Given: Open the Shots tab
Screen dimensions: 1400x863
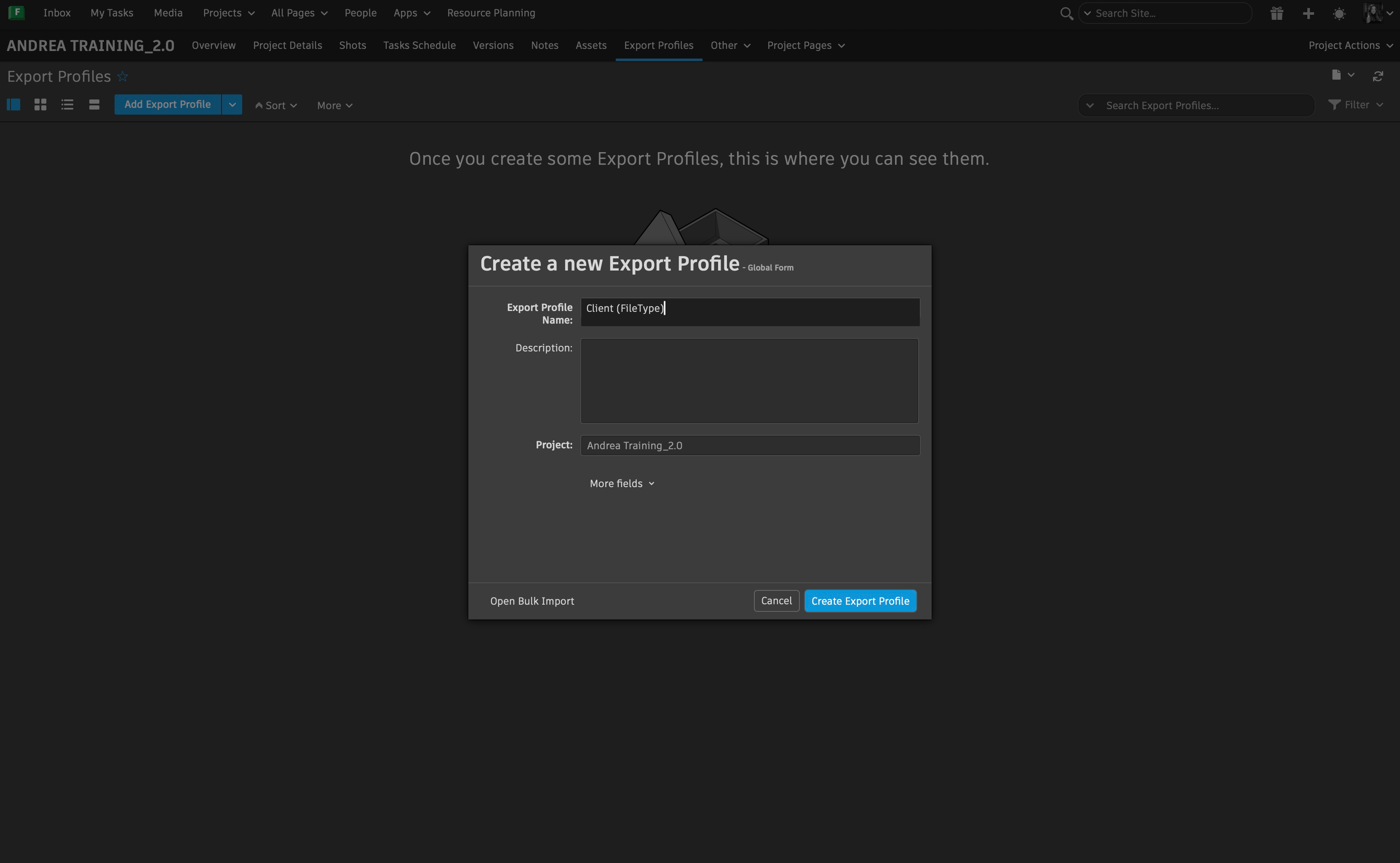Looking at the screenshot, I should (353, 45).
